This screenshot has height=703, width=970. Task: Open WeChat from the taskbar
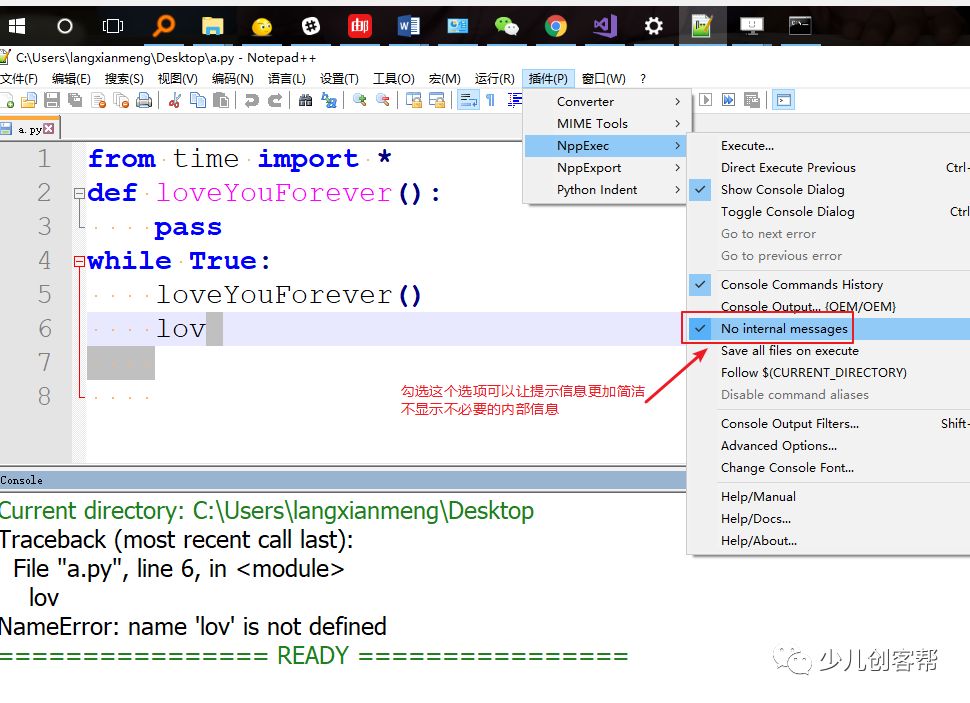point(507,26)
